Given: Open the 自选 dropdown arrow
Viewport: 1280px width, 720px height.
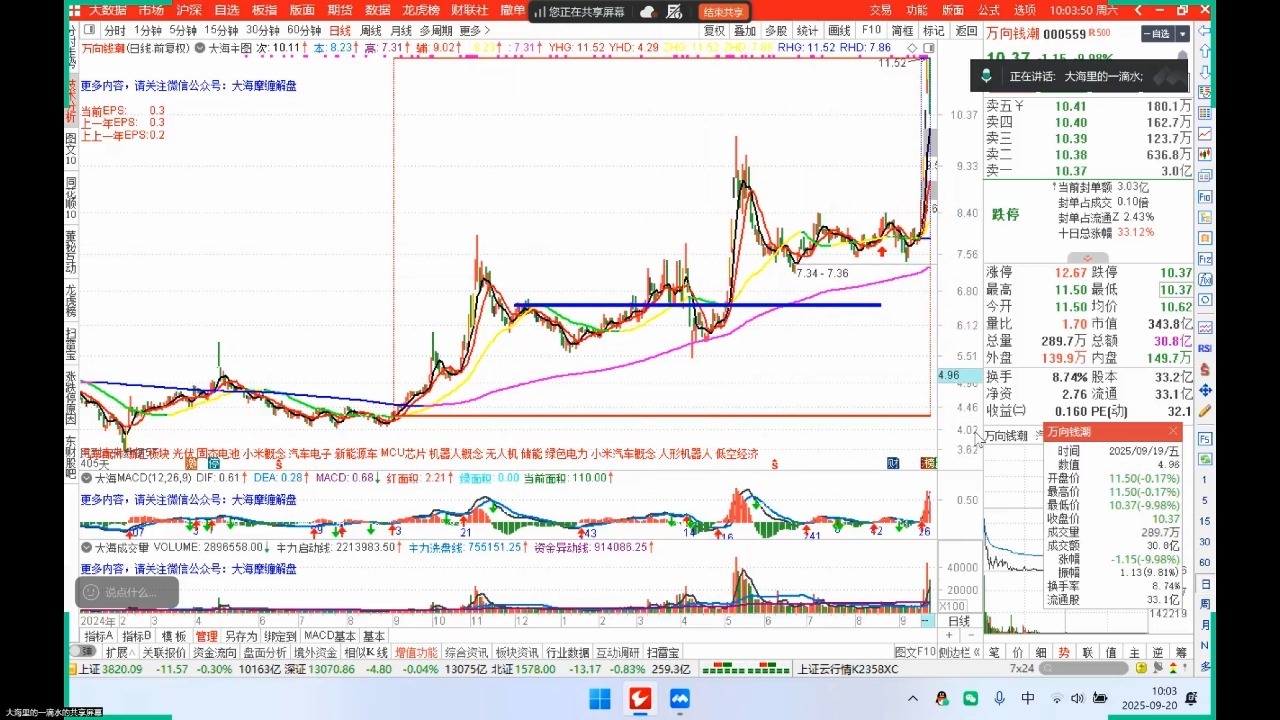Looking at the screenshot, I should (1183, 33).
